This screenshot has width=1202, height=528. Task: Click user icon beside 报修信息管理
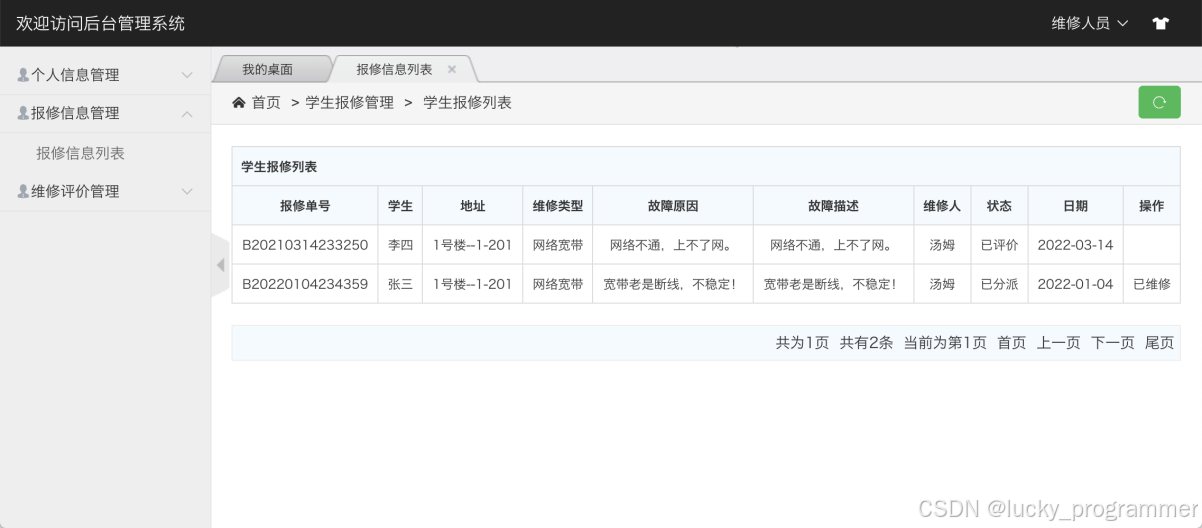pos(23,113)
